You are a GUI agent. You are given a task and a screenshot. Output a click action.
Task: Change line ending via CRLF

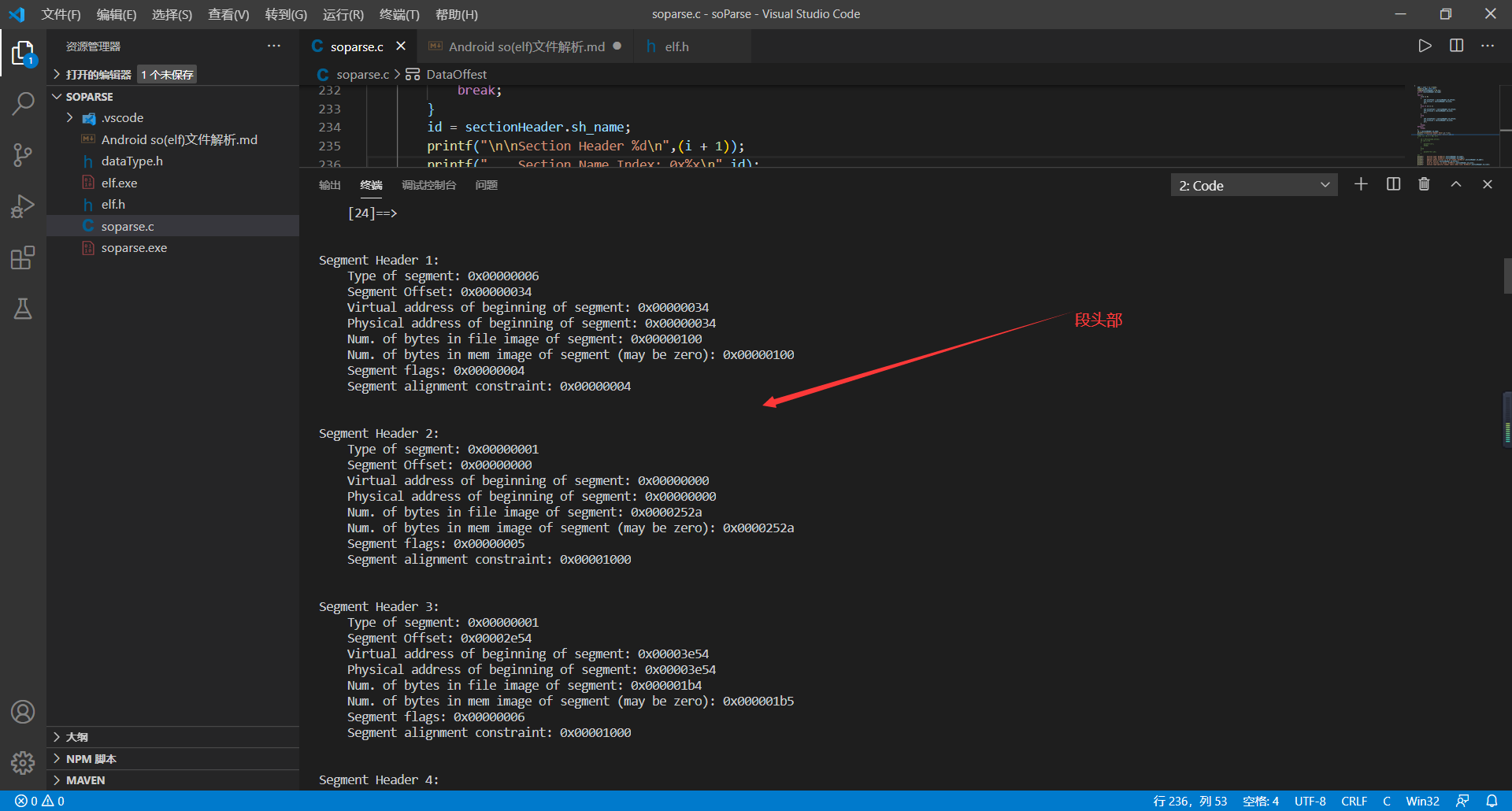point(1354,801)
